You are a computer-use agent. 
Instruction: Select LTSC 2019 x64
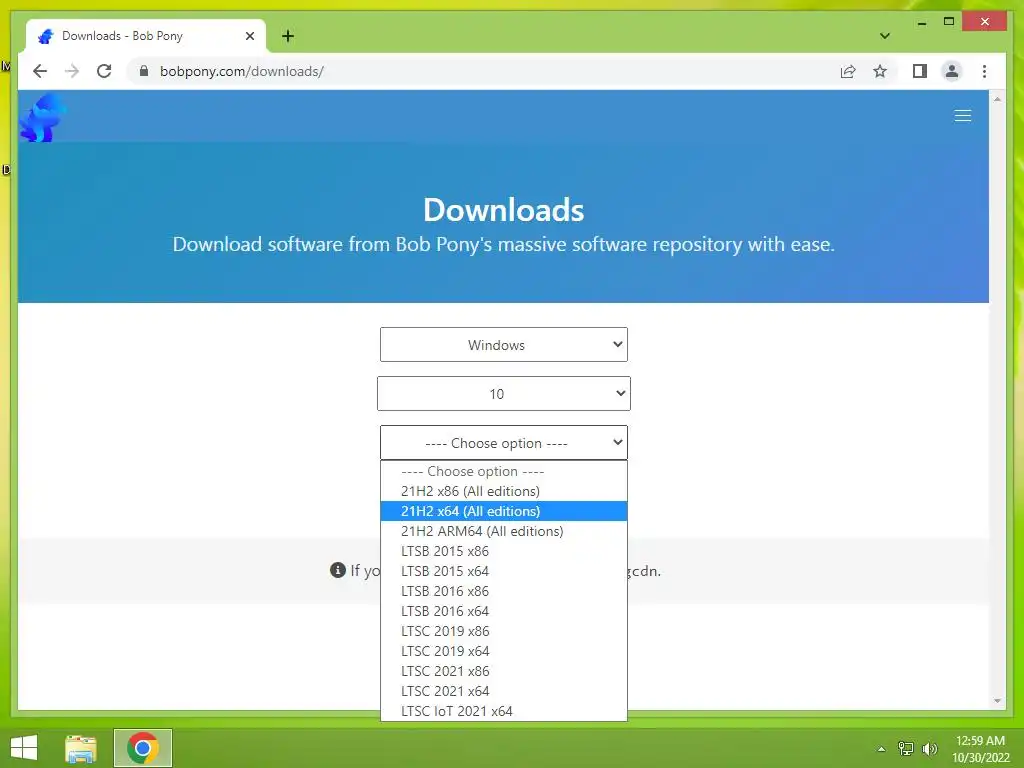[504, 651]
